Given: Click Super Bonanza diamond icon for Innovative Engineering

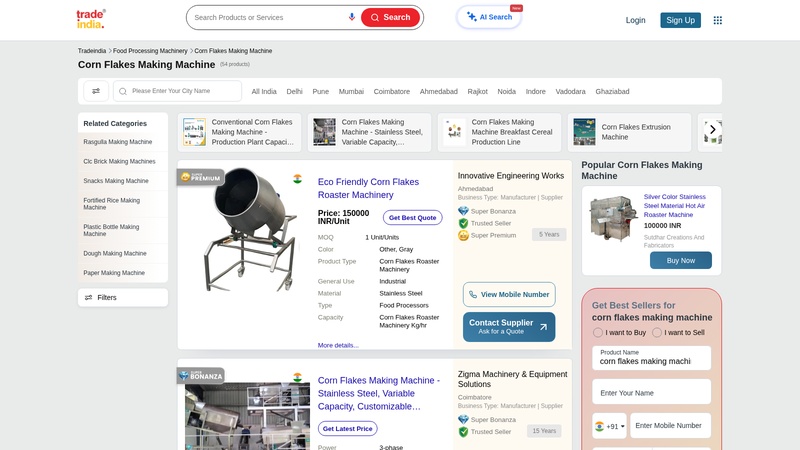Looking at the screenshot, I should tap(463, 211).
